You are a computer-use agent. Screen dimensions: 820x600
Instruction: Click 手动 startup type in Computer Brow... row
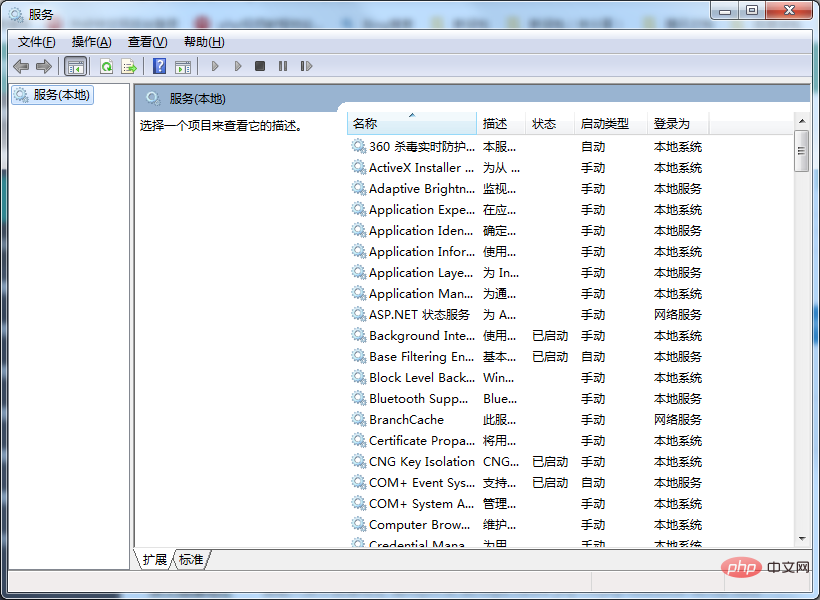[593, 525]
